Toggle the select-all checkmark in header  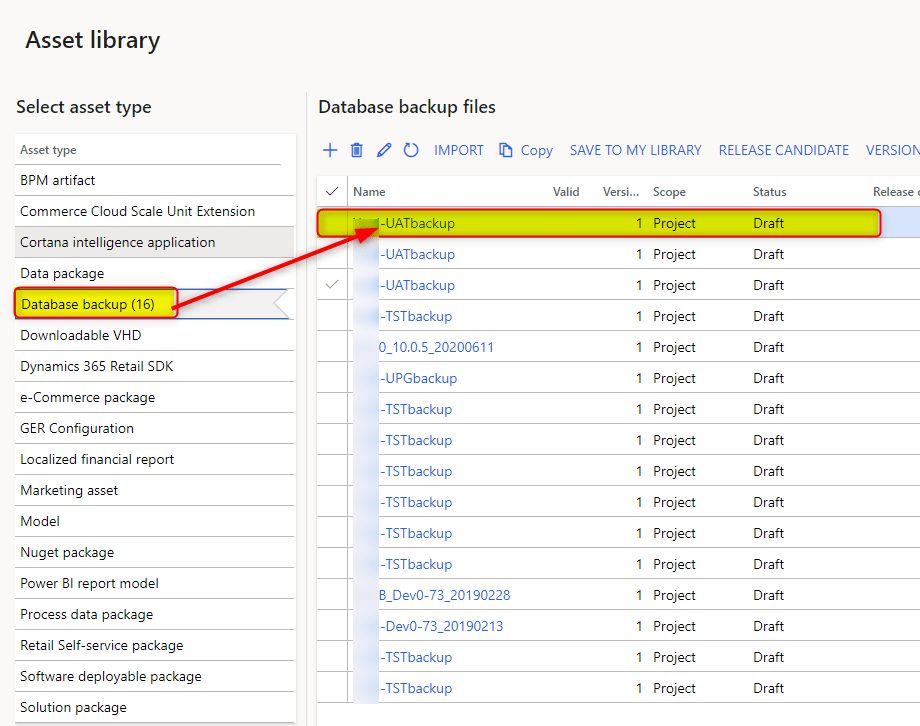pyautogui.click(x=332, y=191)
